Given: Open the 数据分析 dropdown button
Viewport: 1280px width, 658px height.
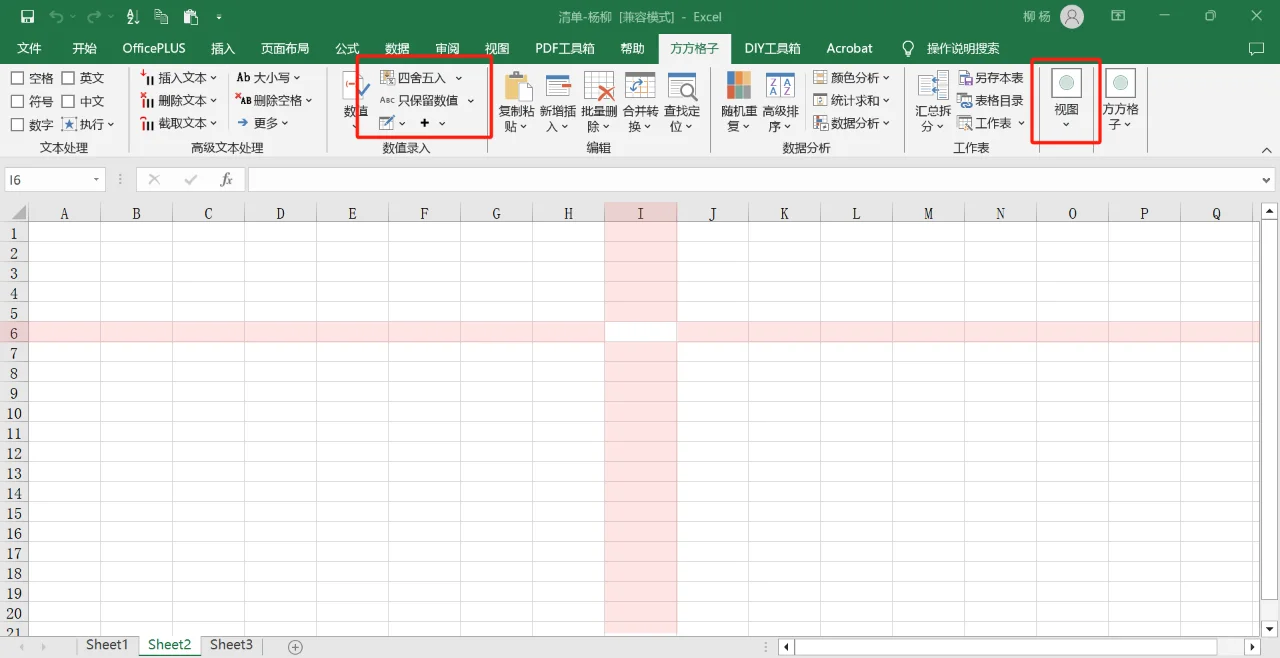Looking at the screenshot, I should (851, 123).
